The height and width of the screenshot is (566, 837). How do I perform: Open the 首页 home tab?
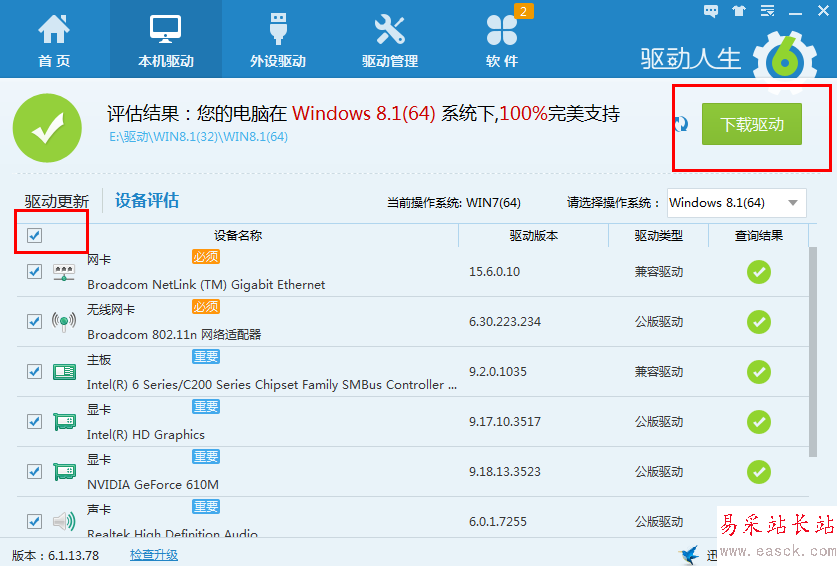click(54, 40)
